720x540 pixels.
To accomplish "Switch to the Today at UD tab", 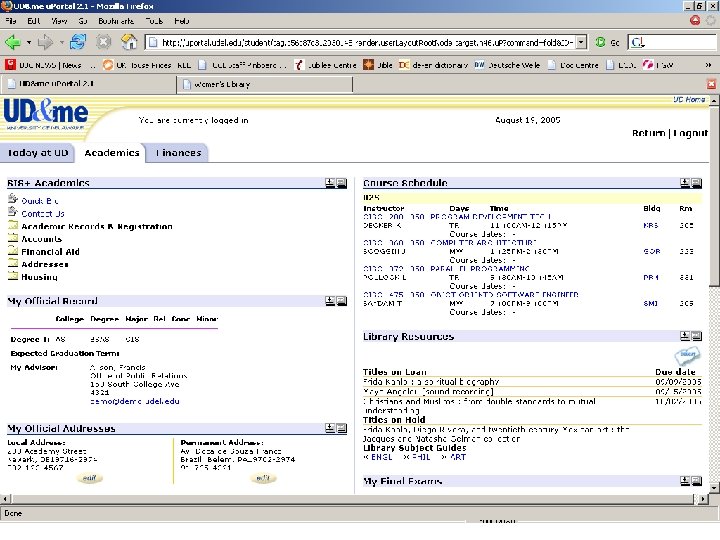I will point(38,153).
